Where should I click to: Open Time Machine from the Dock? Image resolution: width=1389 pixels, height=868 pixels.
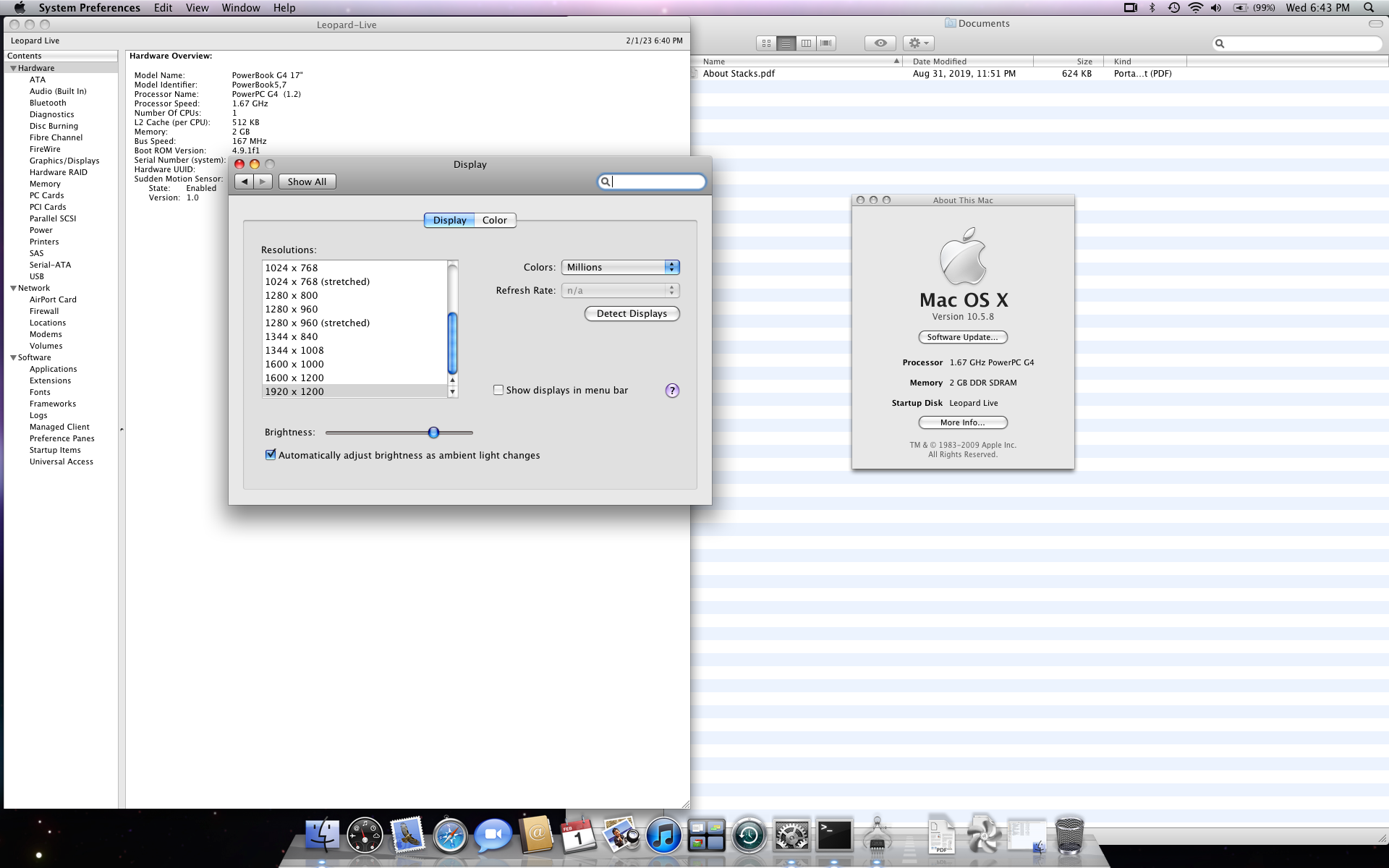[x=749, y=836]
